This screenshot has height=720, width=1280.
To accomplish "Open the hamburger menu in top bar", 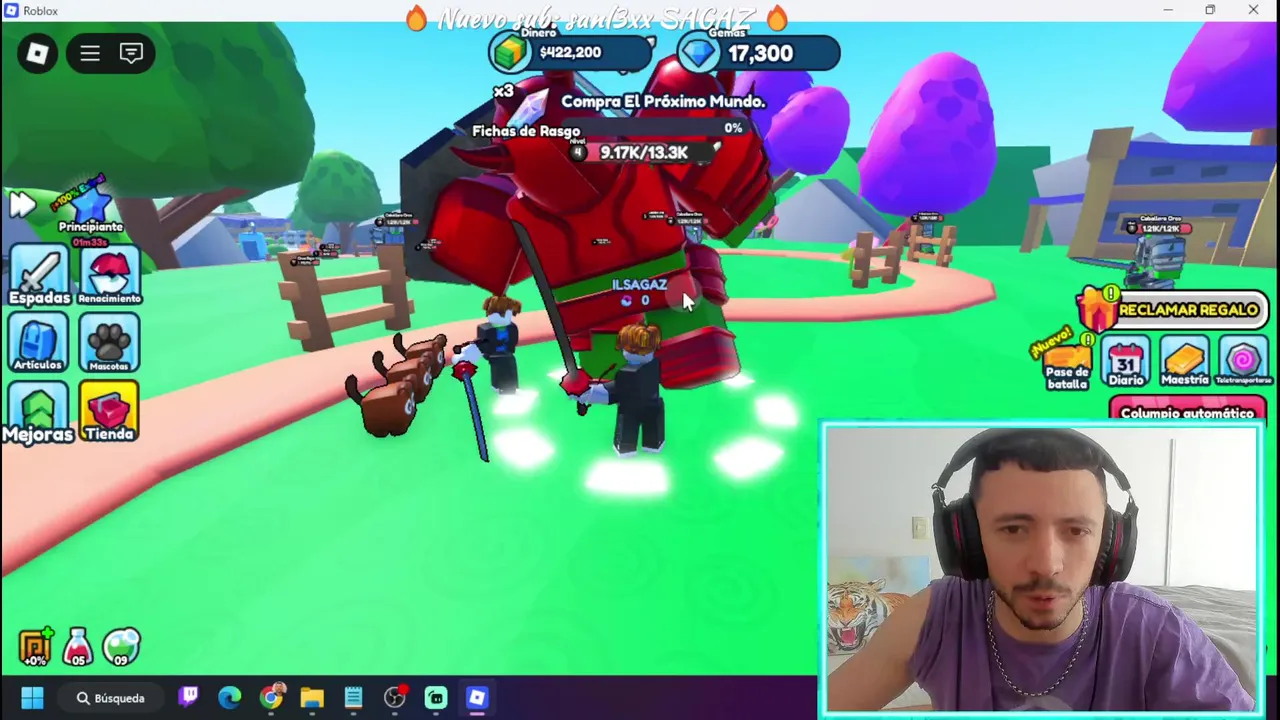I will [90, 54].
